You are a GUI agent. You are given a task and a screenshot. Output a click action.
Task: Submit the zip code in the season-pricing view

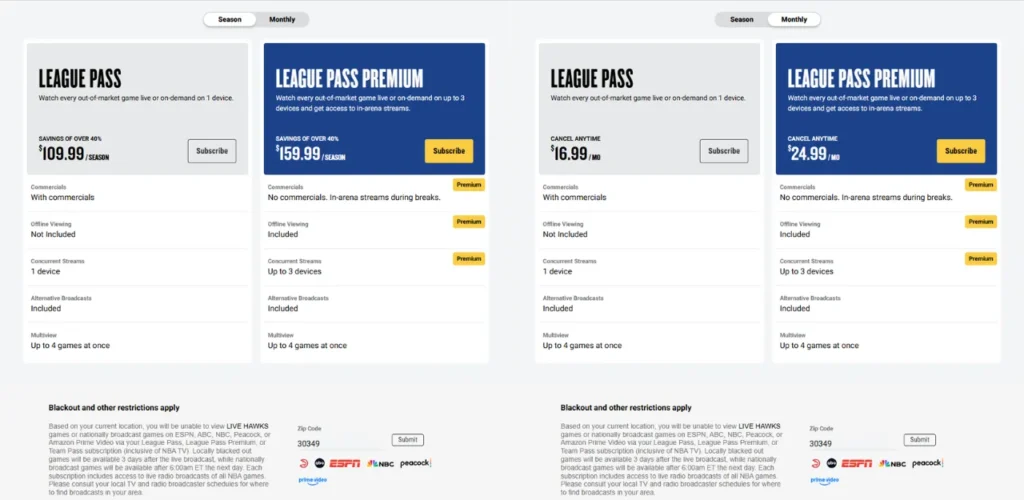tap(407, 440)
